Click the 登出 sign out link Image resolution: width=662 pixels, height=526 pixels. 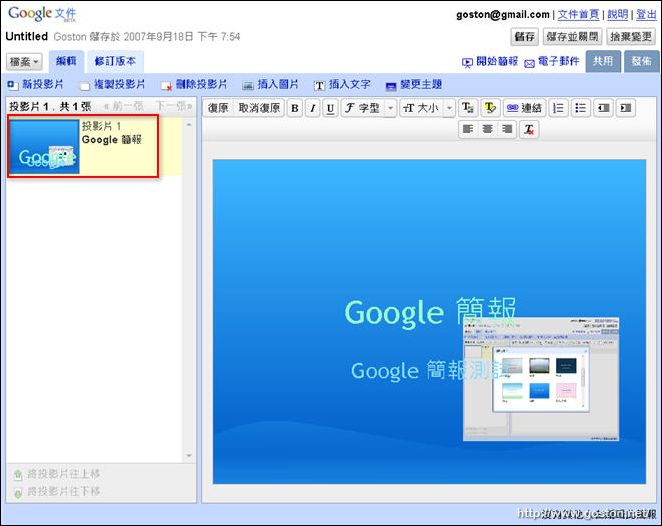click(x=646, y=14)
